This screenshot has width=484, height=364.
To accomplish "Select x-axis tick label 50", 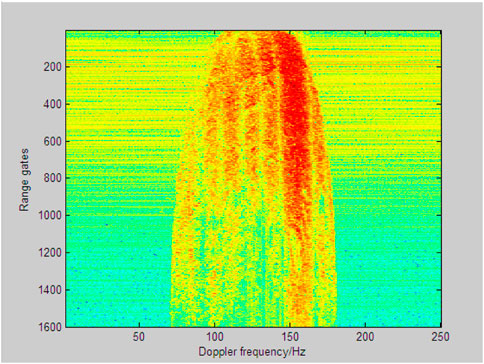I will [139, 337].
